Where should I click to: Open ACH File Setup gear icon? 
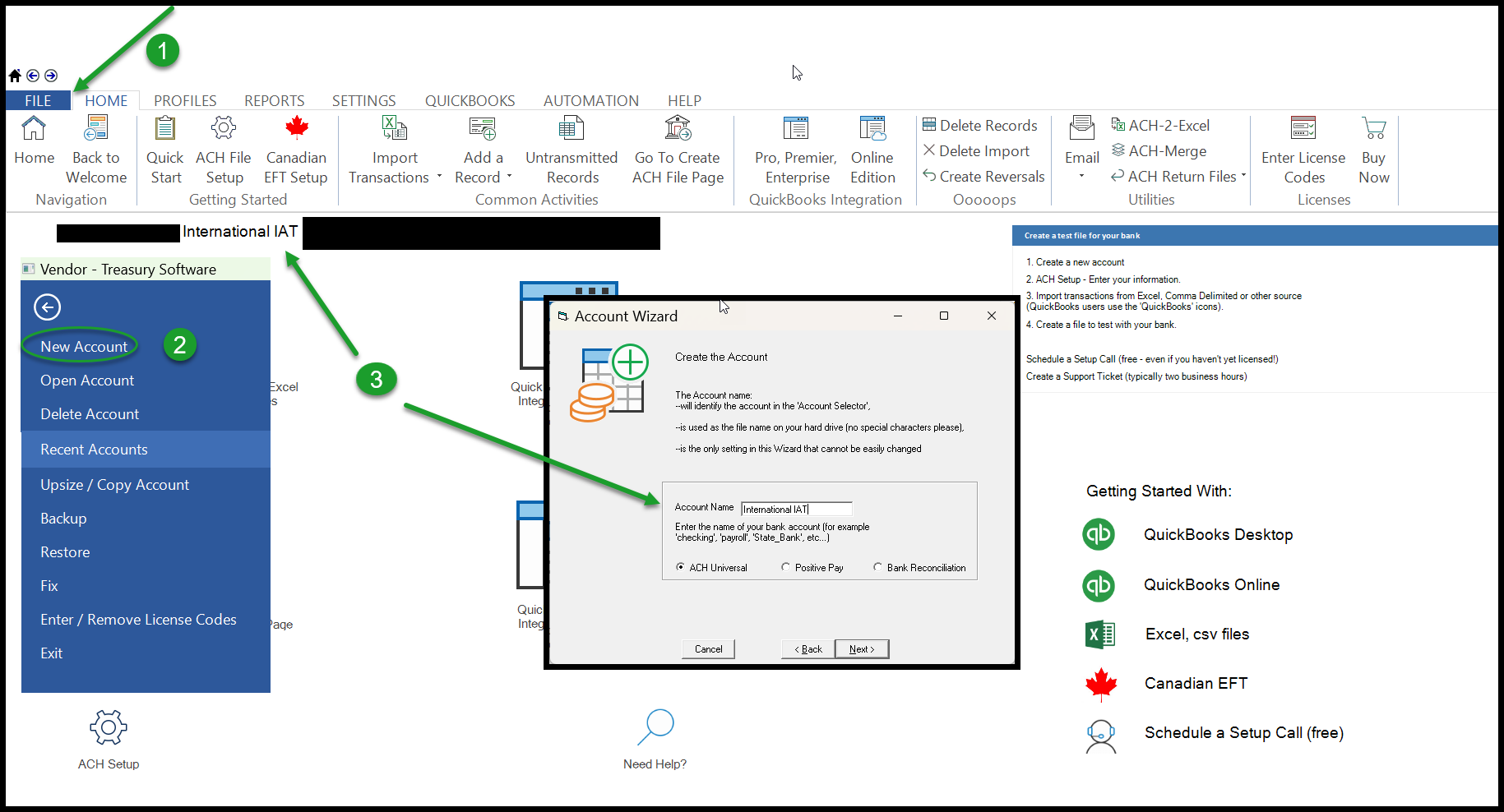coord(224,129)
